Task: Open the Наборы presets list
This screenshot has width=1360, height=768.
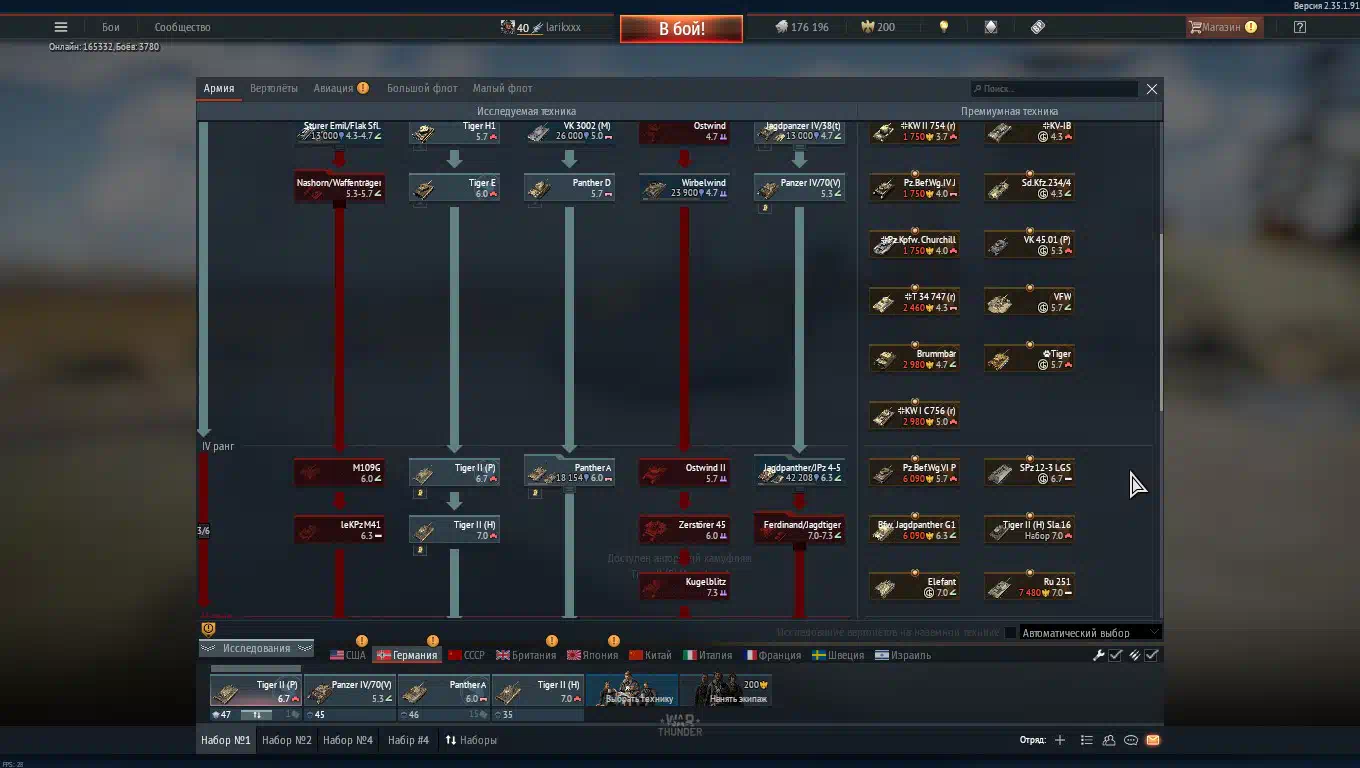Action: [x=471, y=740]
